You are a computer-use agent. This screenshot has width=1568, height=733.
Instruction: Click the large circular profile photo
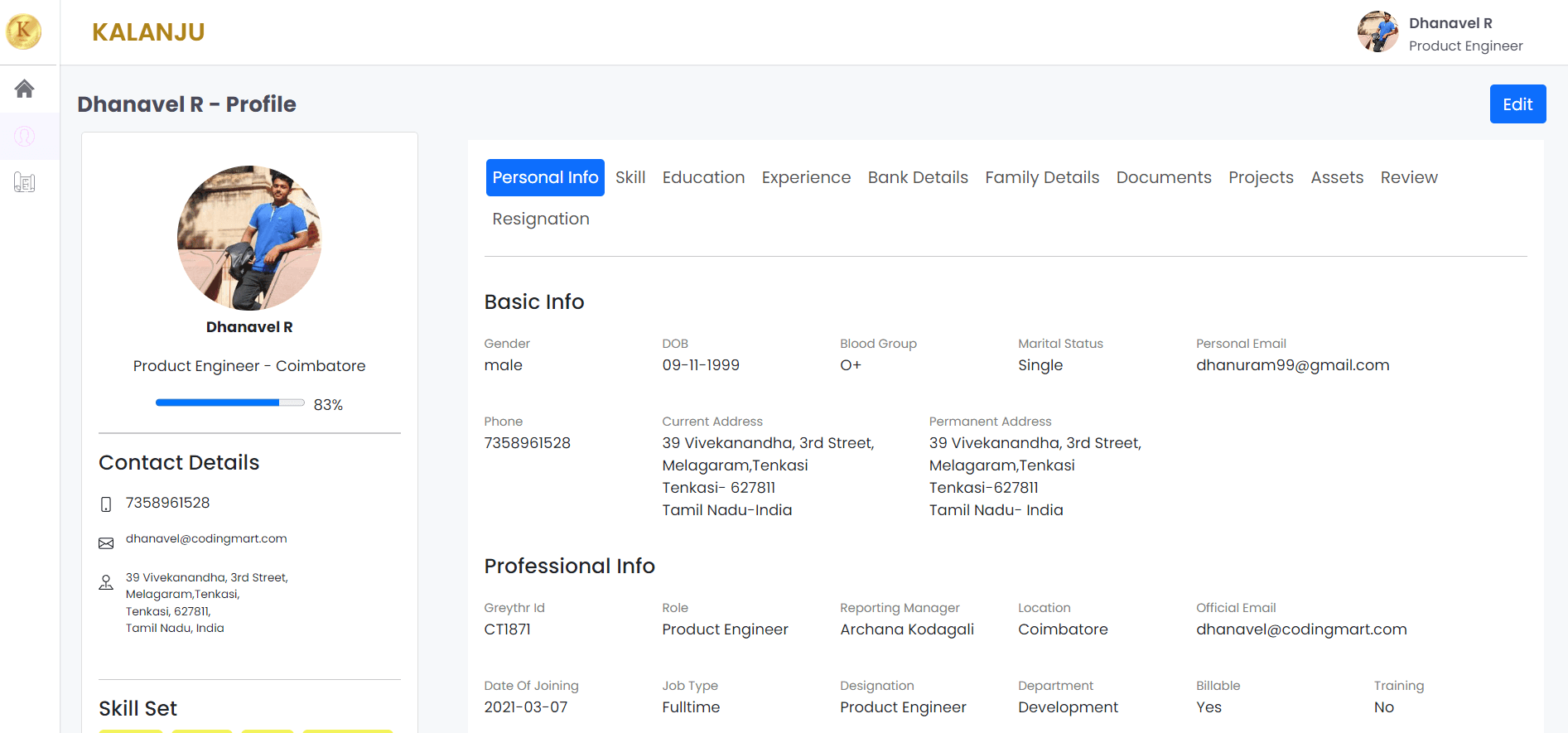tap(249, 238)
